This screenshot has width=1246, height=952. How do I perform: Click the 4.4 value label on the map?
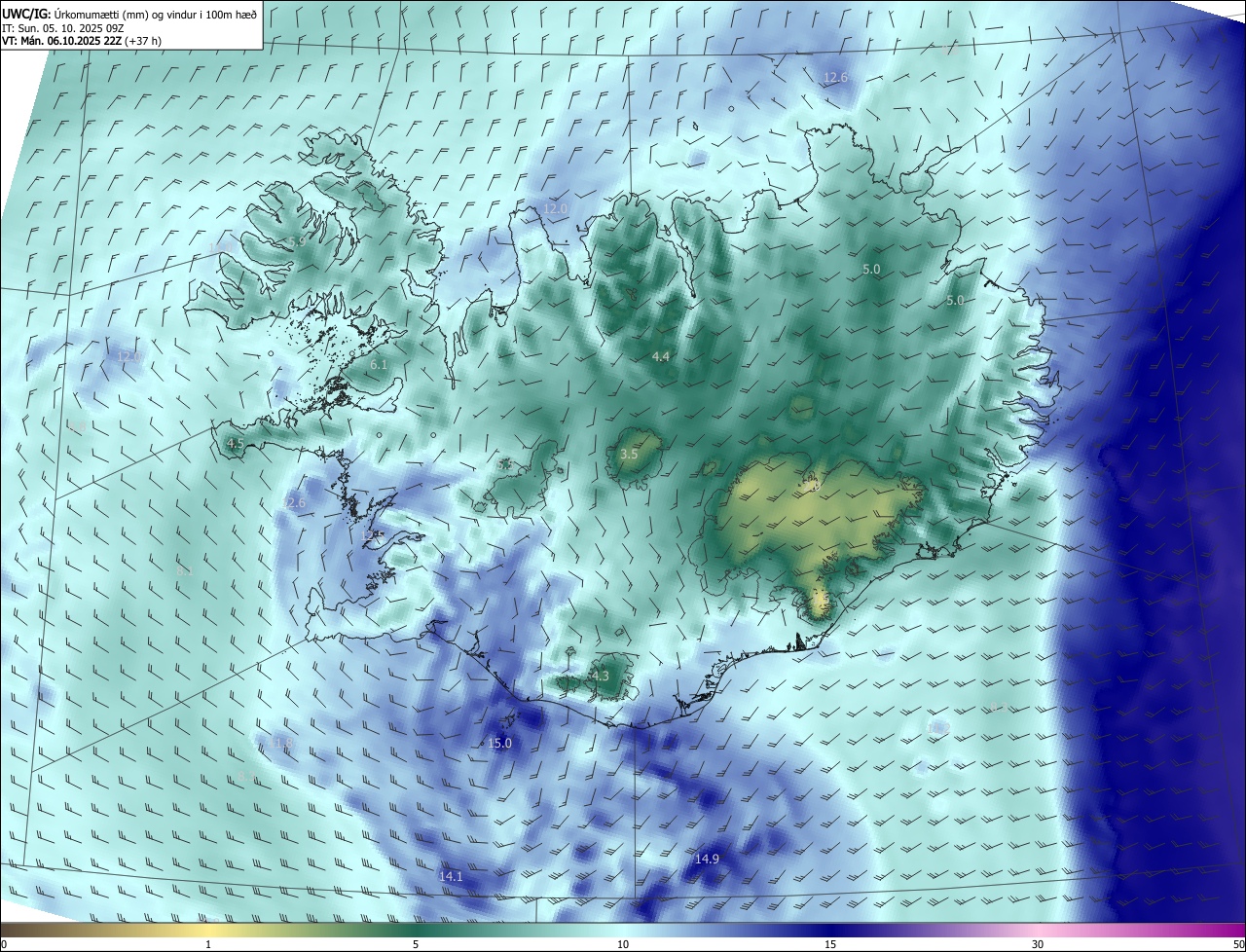coord(661,356)
